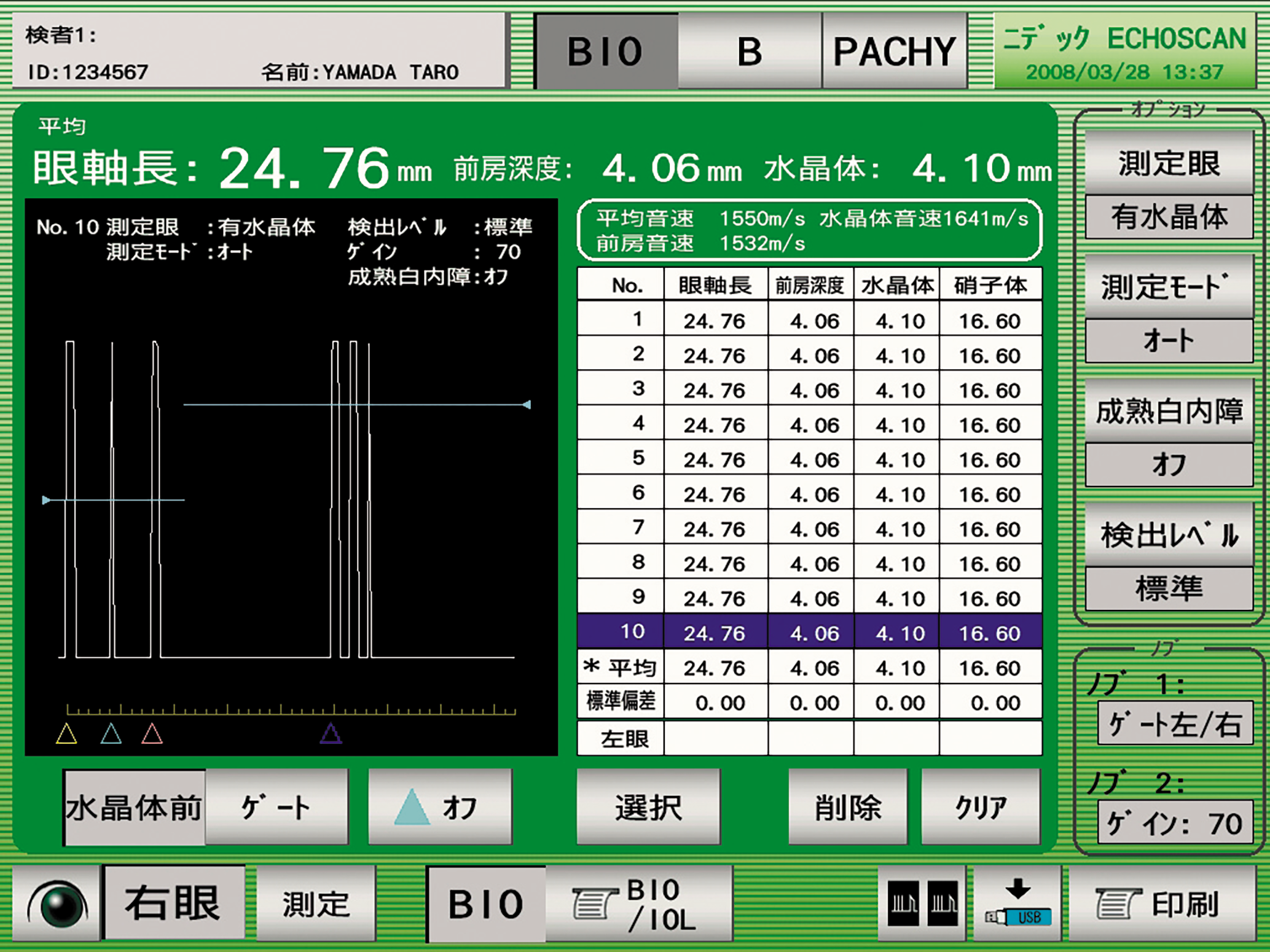Click the 印刷 print button

pos(1161,903)
